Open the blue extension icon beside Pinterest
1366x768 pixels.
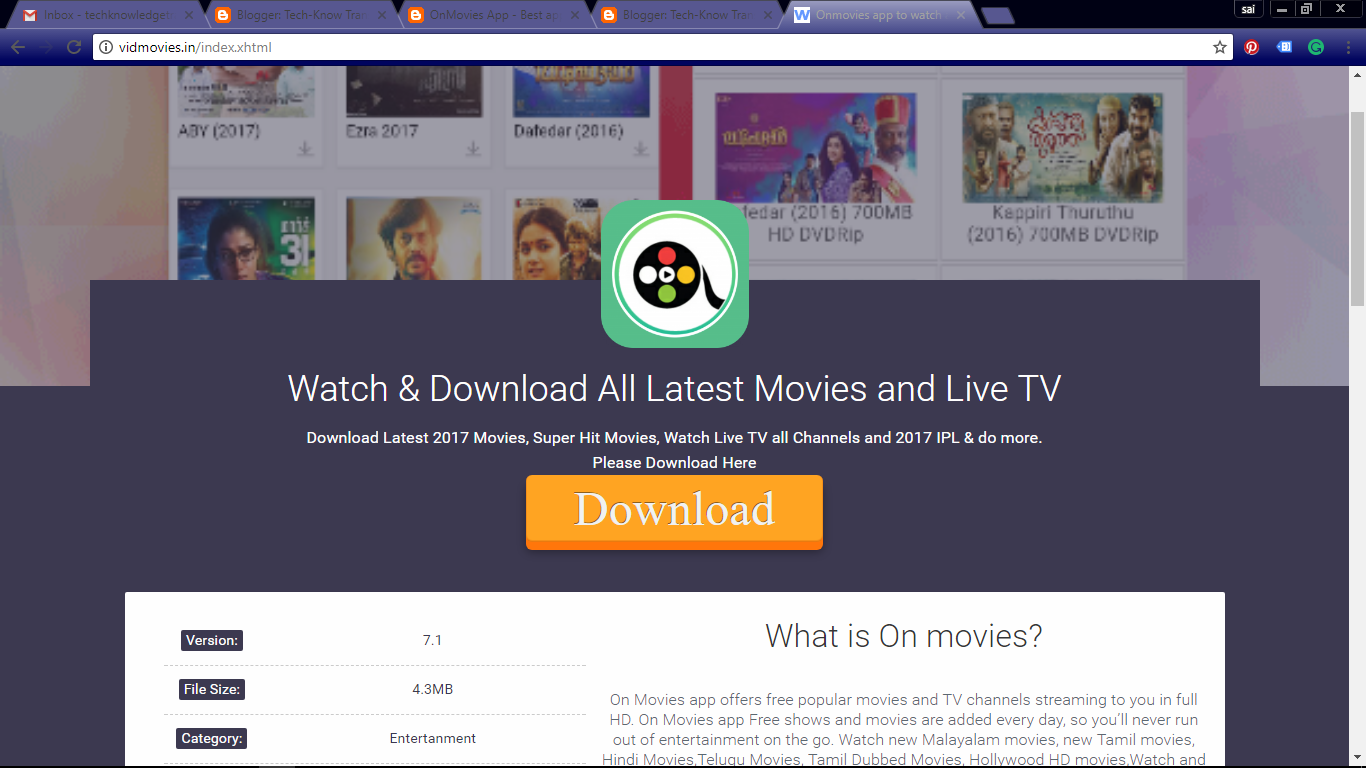click(1285, 47)
